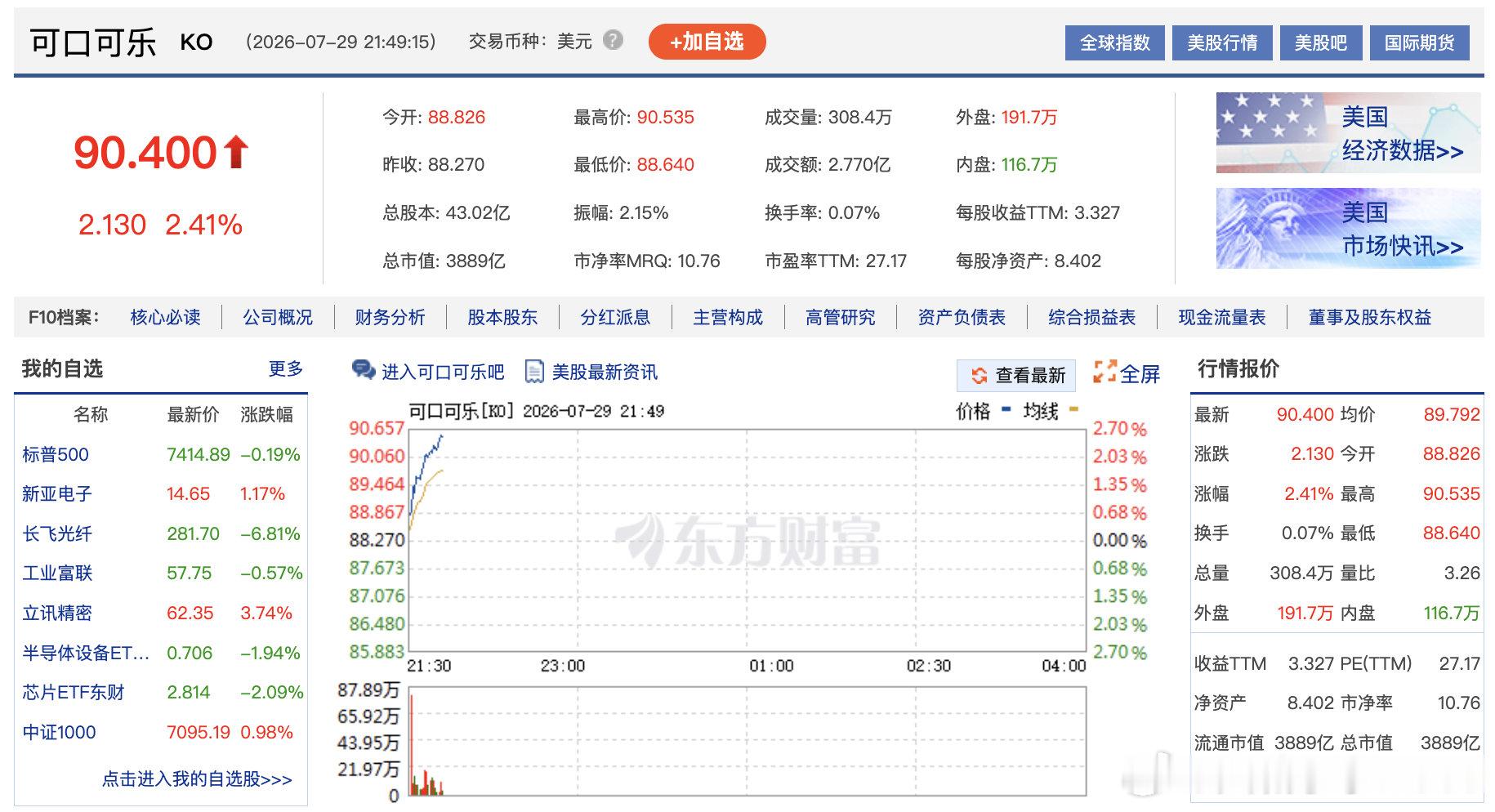1495x812 pixels.
Task: Click 市净率MRQ: 10.76 text
Action: point(647,261)
